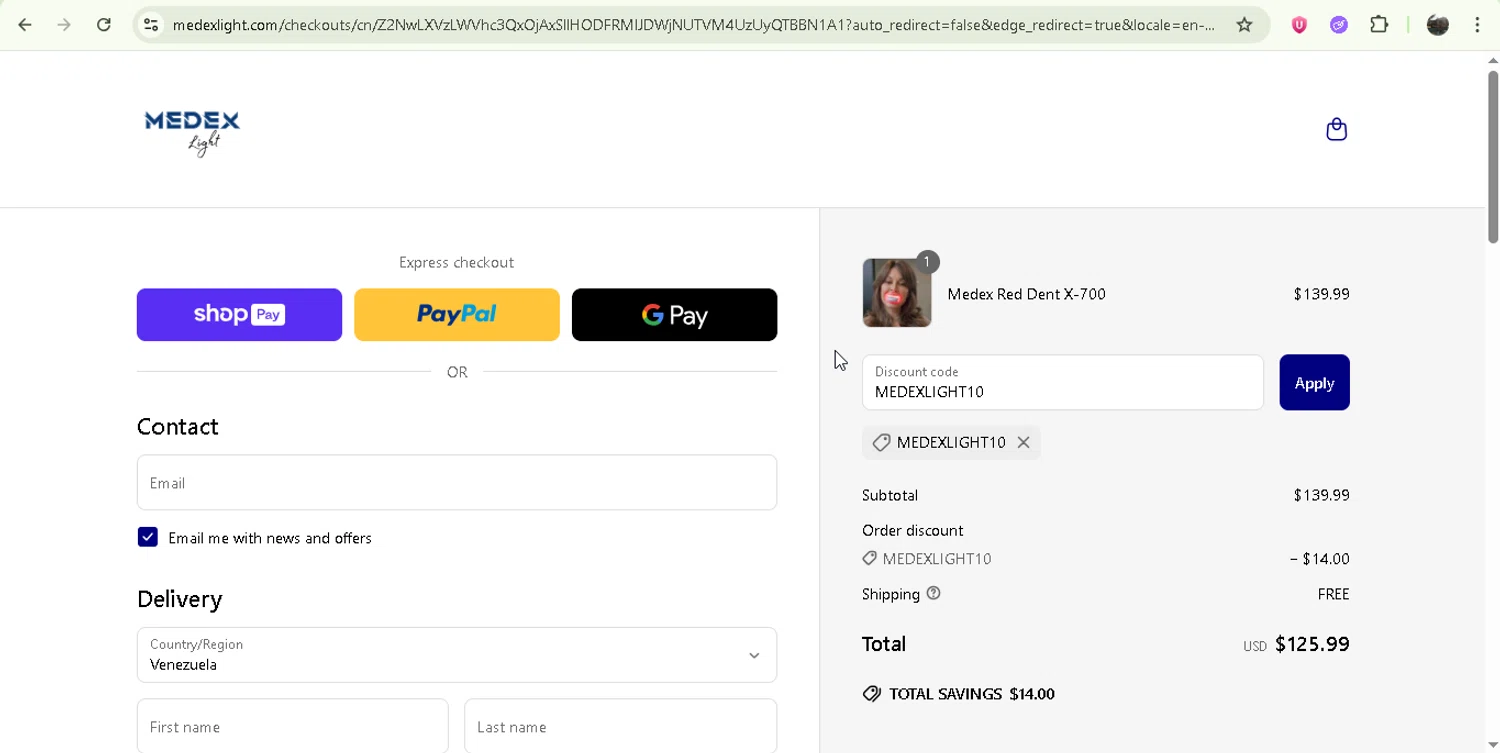Click the Last name field
This screenshot has height=753, width=1500.
click(620, 726)
